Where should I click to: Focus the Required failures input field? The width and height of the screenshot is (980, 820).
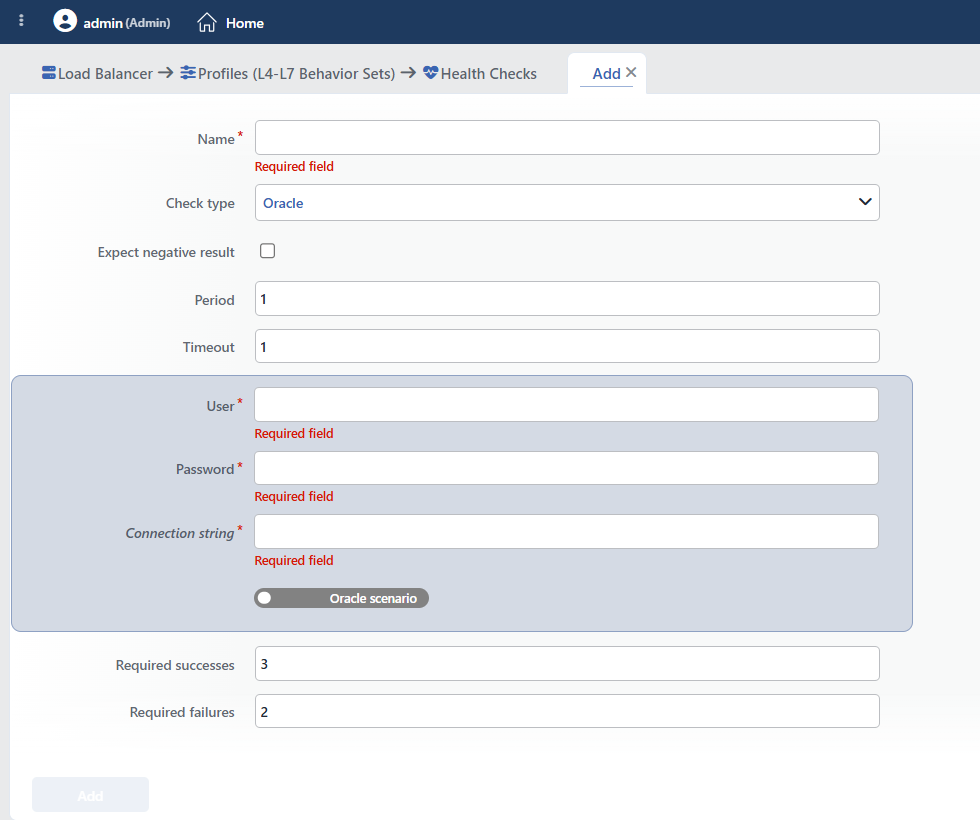pyautogui.click(x=567, y=711)
